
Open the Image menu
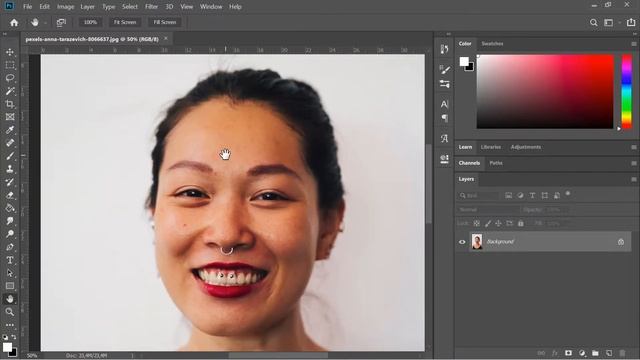coord(65,7)
